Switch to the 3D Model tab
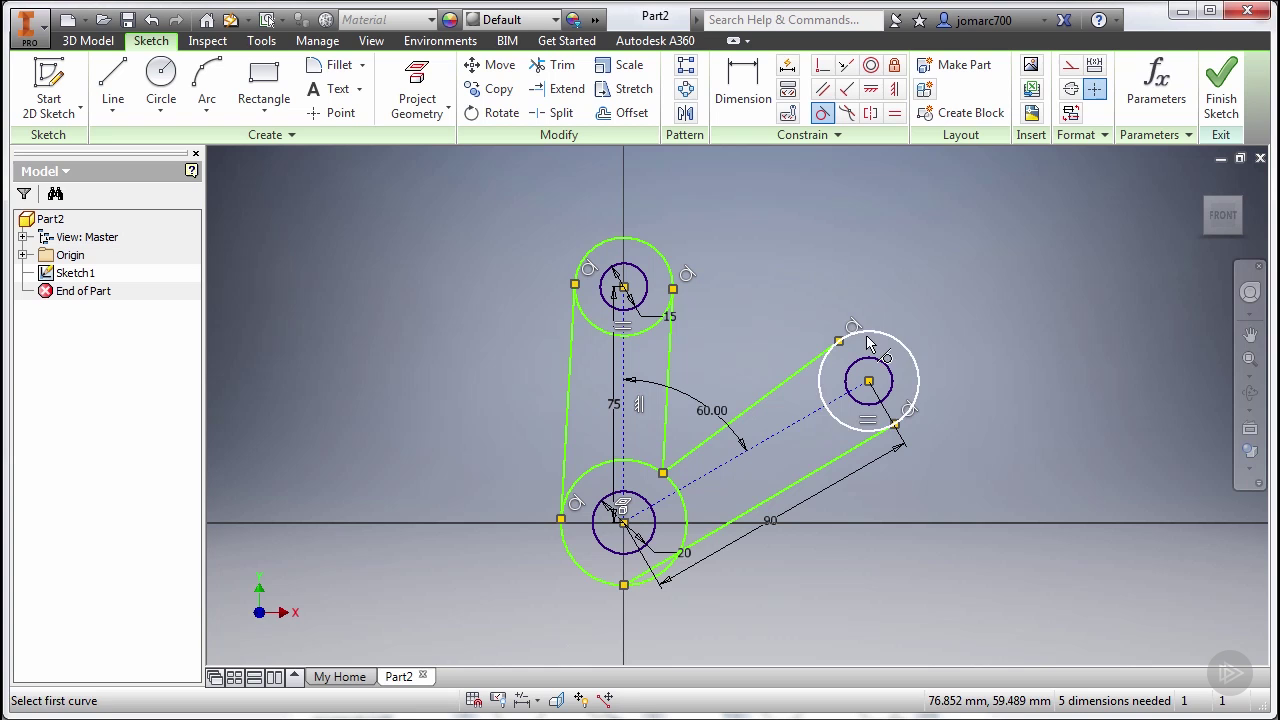 click(x=88, y=41)
